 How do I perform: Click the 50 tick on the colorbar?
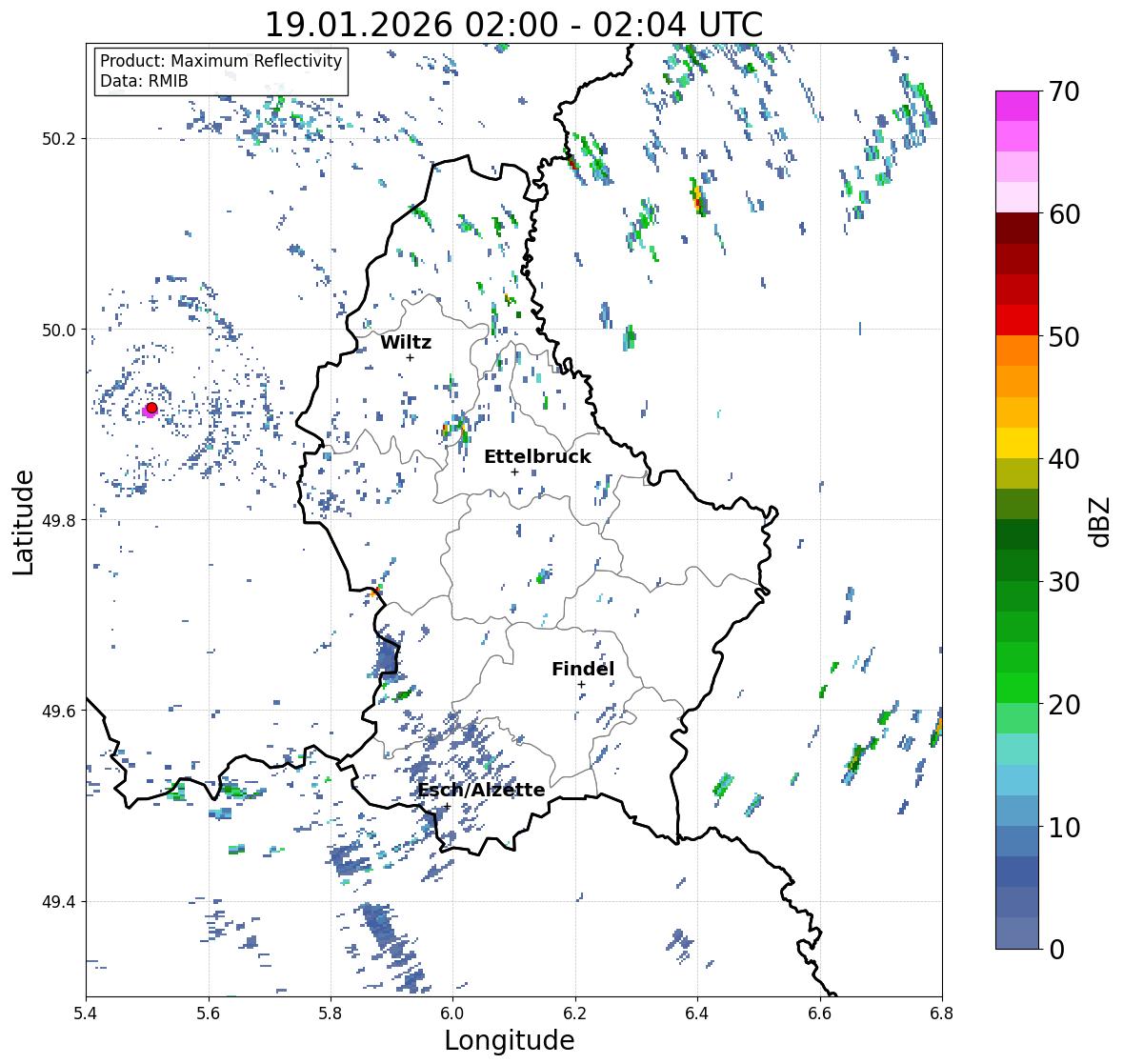point(1064,336)
